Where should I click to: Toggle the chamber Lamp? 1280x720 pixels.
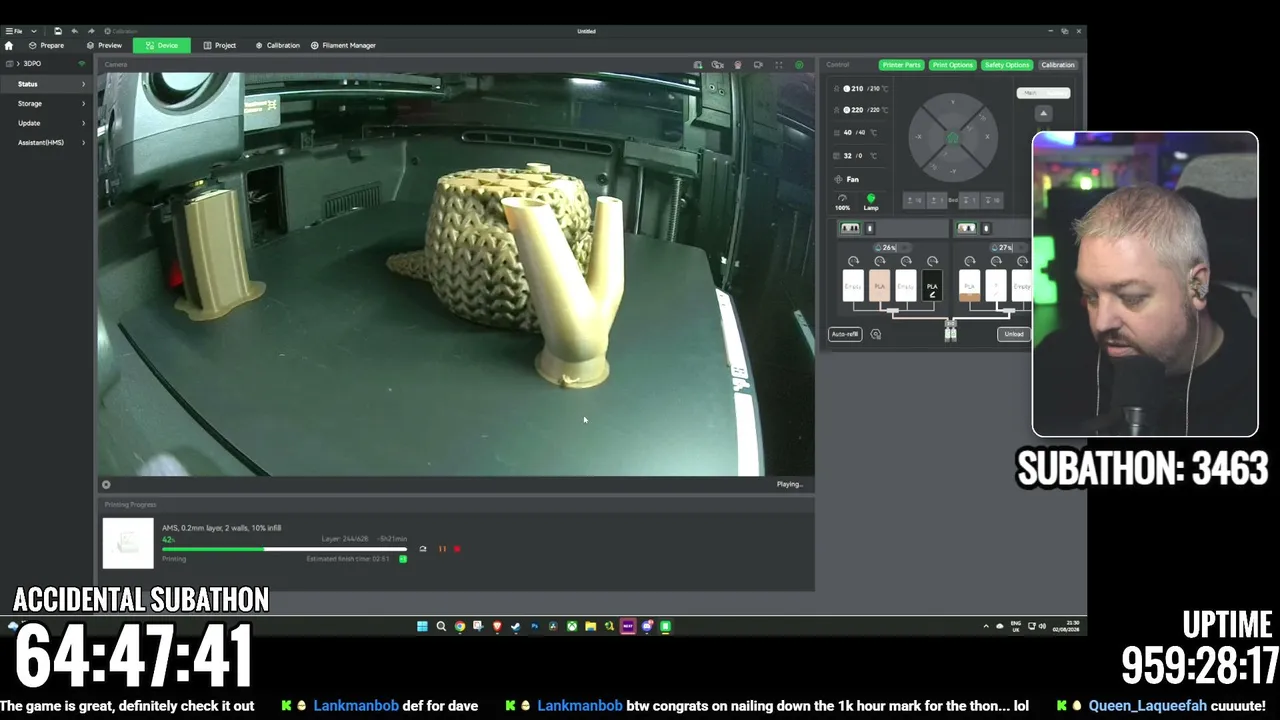[x=871, y=202]
